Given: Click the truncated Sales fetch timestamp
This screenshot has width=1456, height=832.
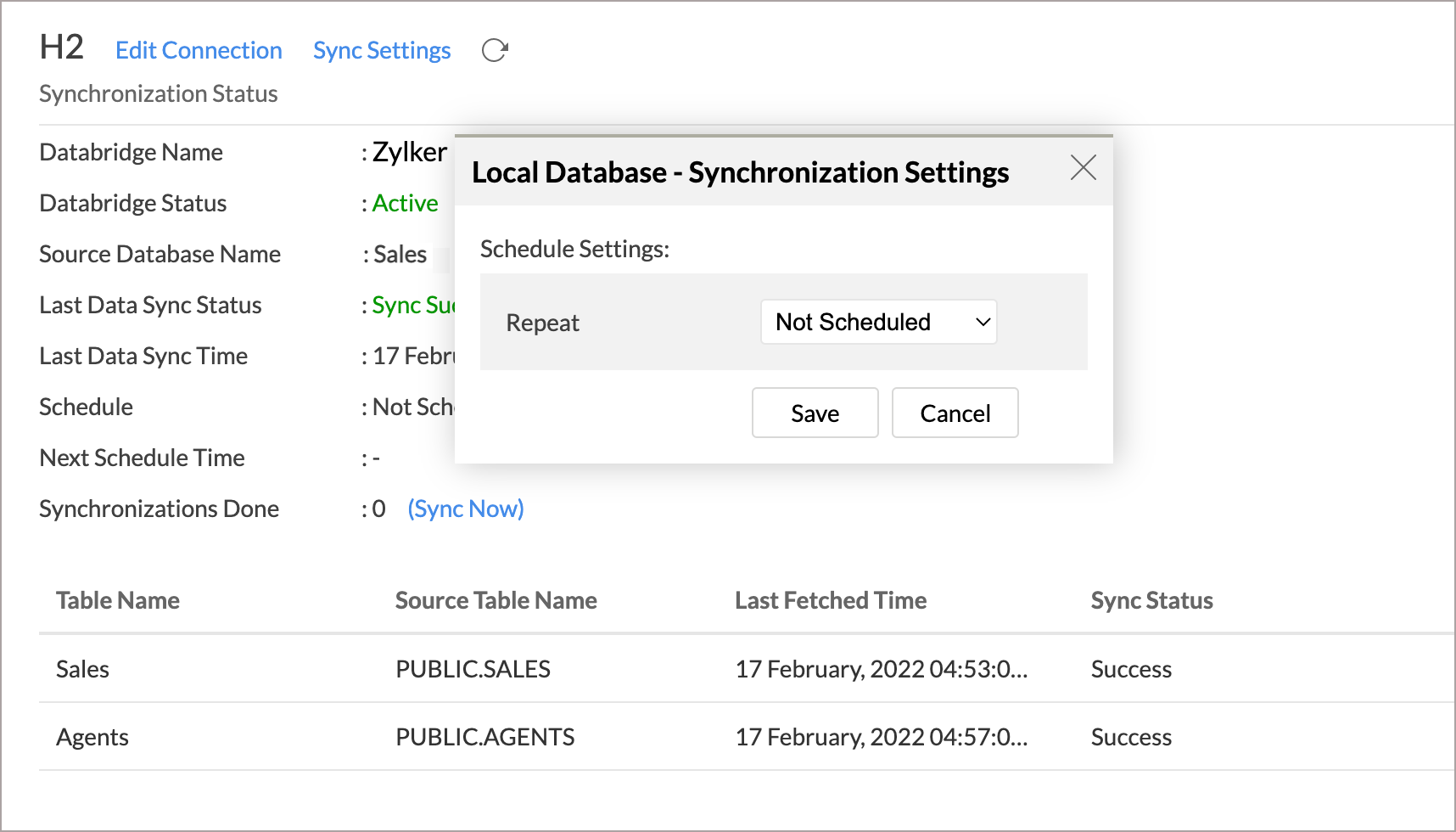Looking at the screenshot, I should click(882, 669).
